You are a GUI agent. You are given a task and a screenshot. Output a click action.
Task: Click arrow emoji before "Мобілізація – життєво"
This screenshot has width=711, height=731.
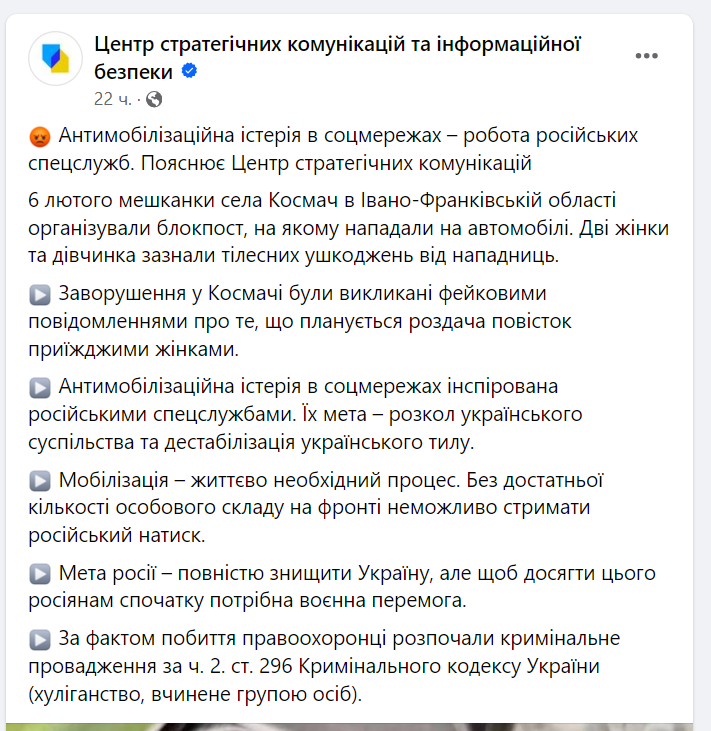click(x=41, y=480)
